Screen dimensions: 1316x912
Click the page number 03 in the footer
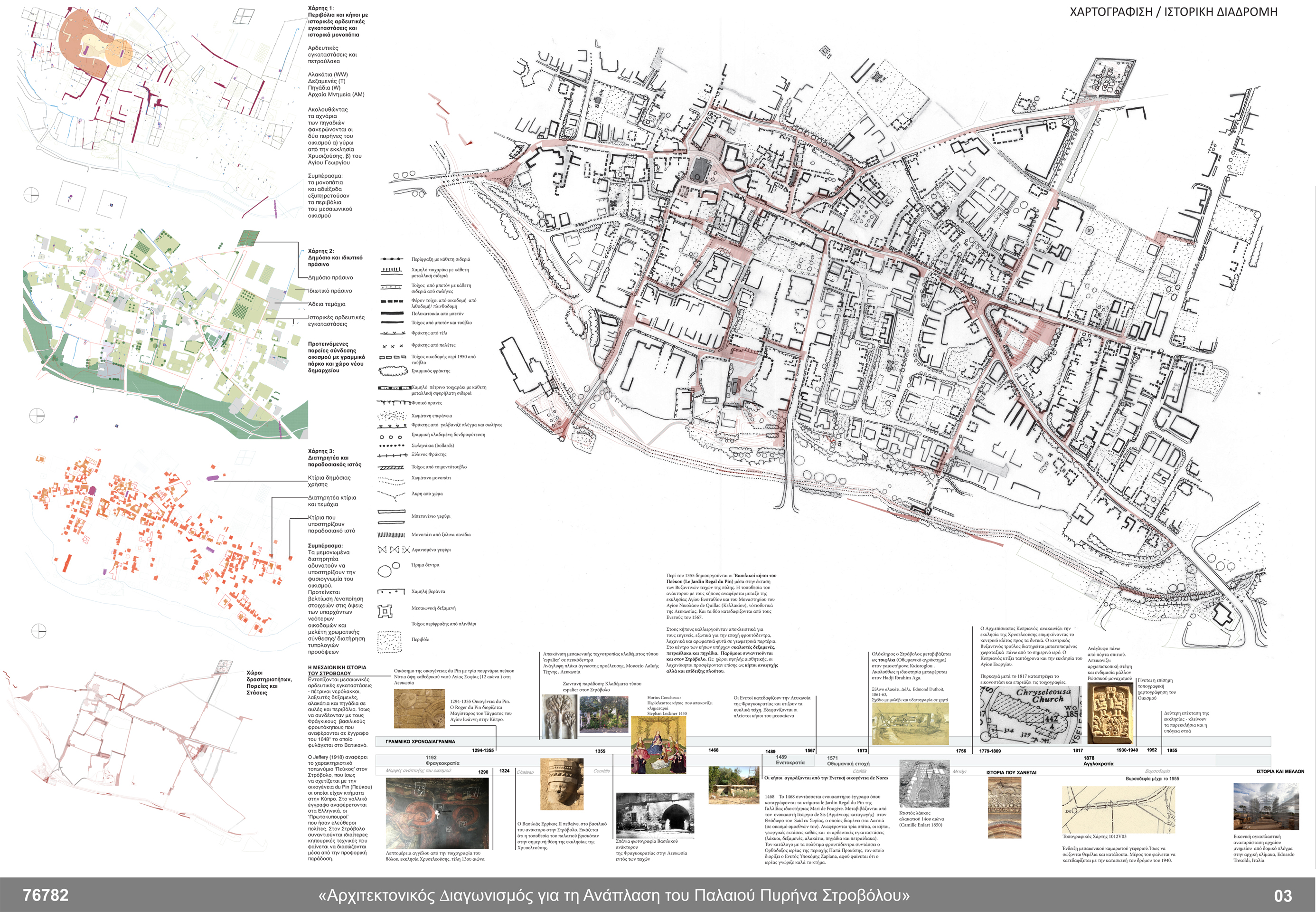[1283, 896]
